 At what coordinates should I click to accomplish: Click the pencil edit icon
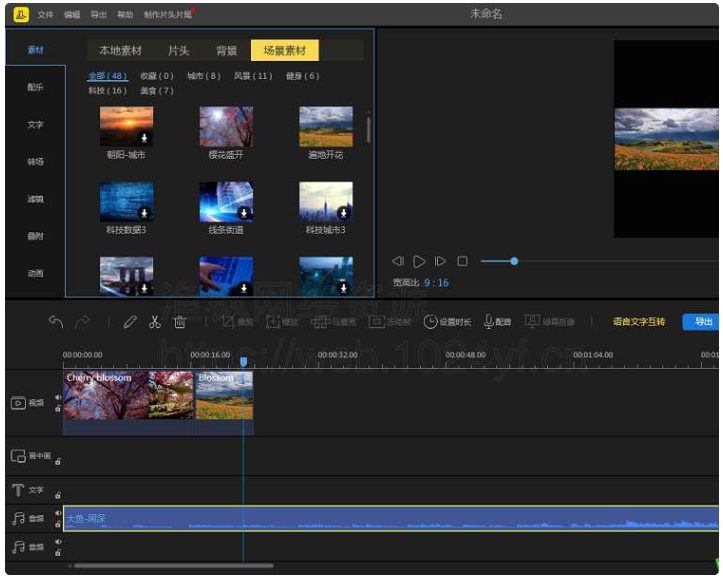click(x=129, y=322)
